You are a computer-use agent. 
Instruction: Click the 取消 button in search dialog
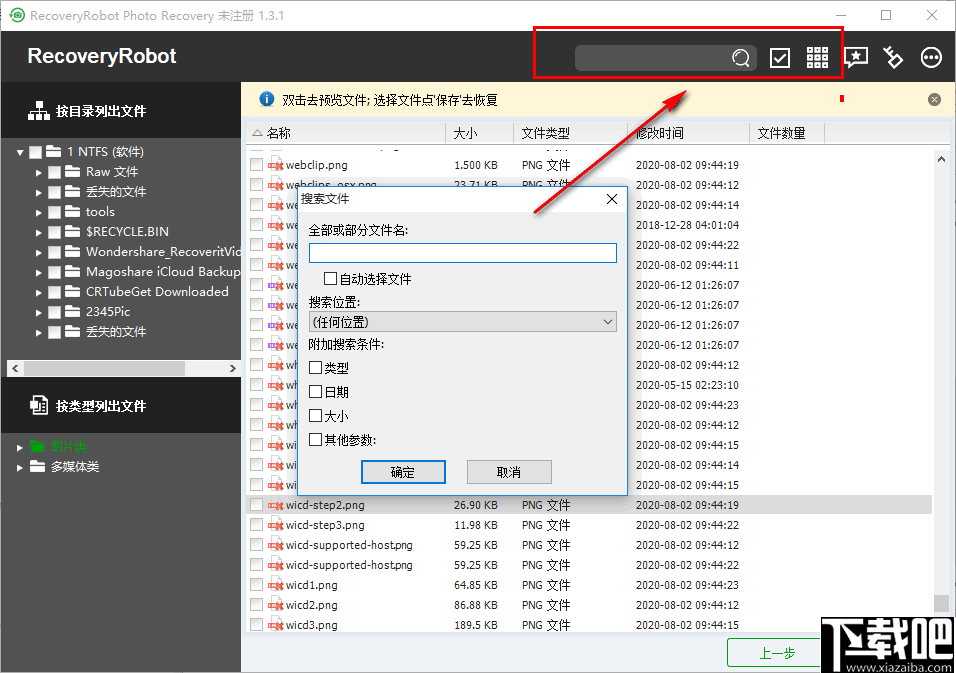pyautogui.click(x=509, y=472)
